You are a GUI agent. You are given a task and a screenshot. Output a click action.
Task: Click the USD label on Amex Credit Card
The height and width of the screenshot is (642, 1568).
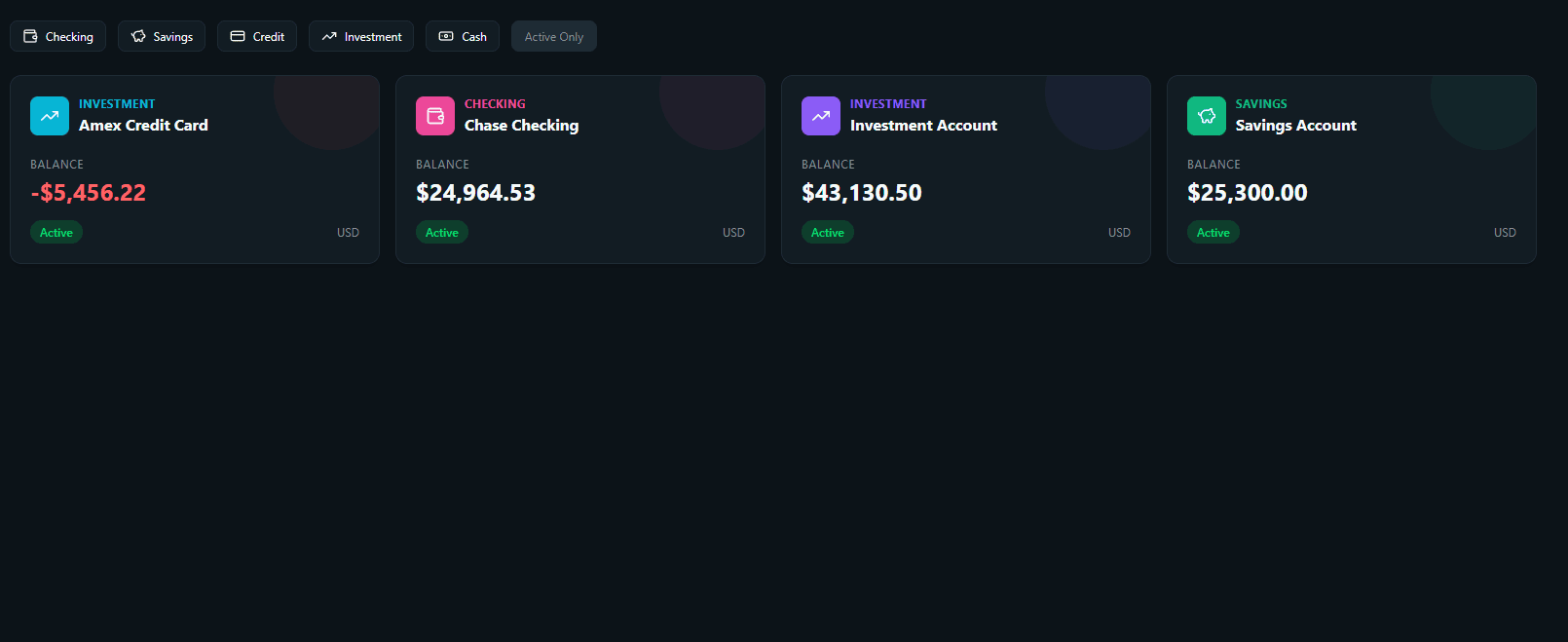tap(348, 233)
